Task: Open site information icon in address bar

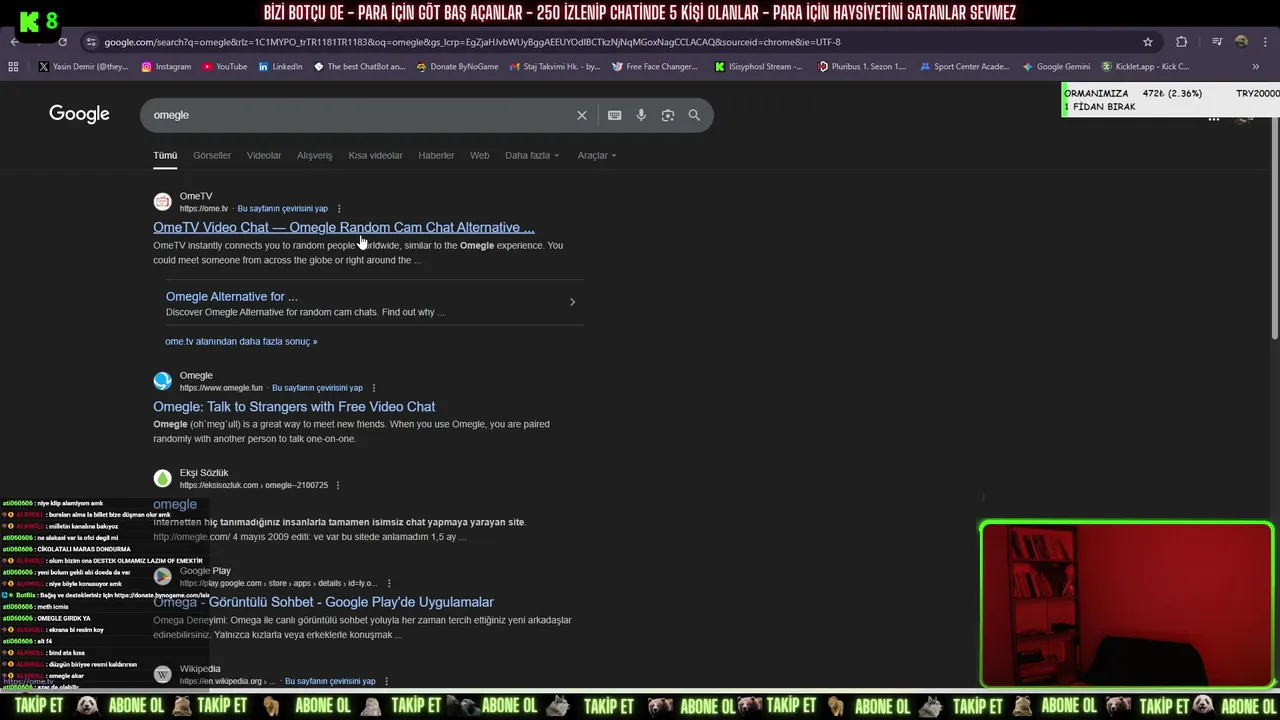Action: [91, 42]
